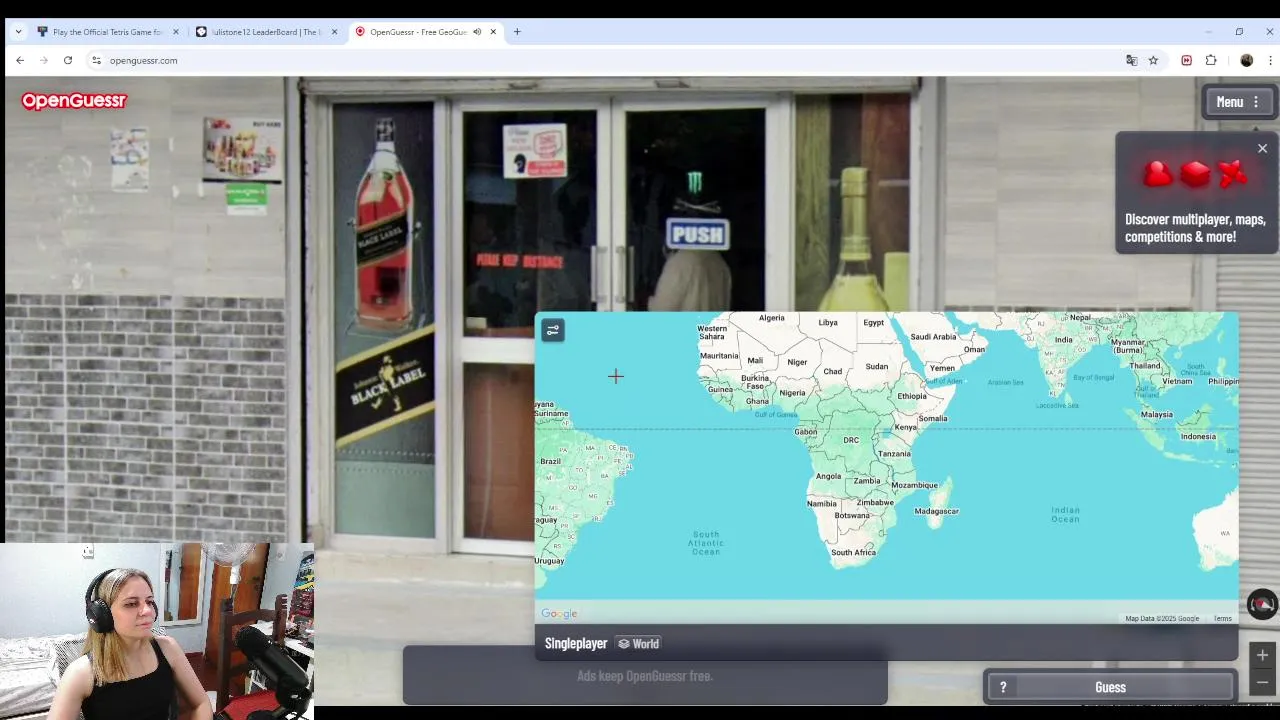Click Brazil on the map
The width and height of the screenshot is (1280, 720).
(550, 461)
